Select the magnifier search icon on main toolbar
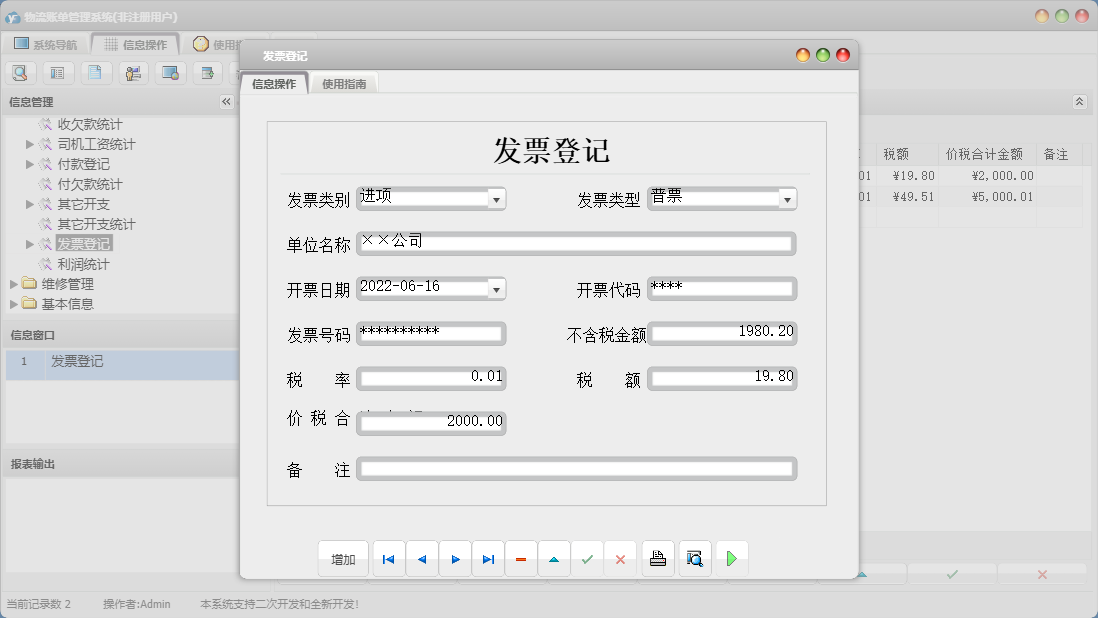1098x618 pixels. 20,72
